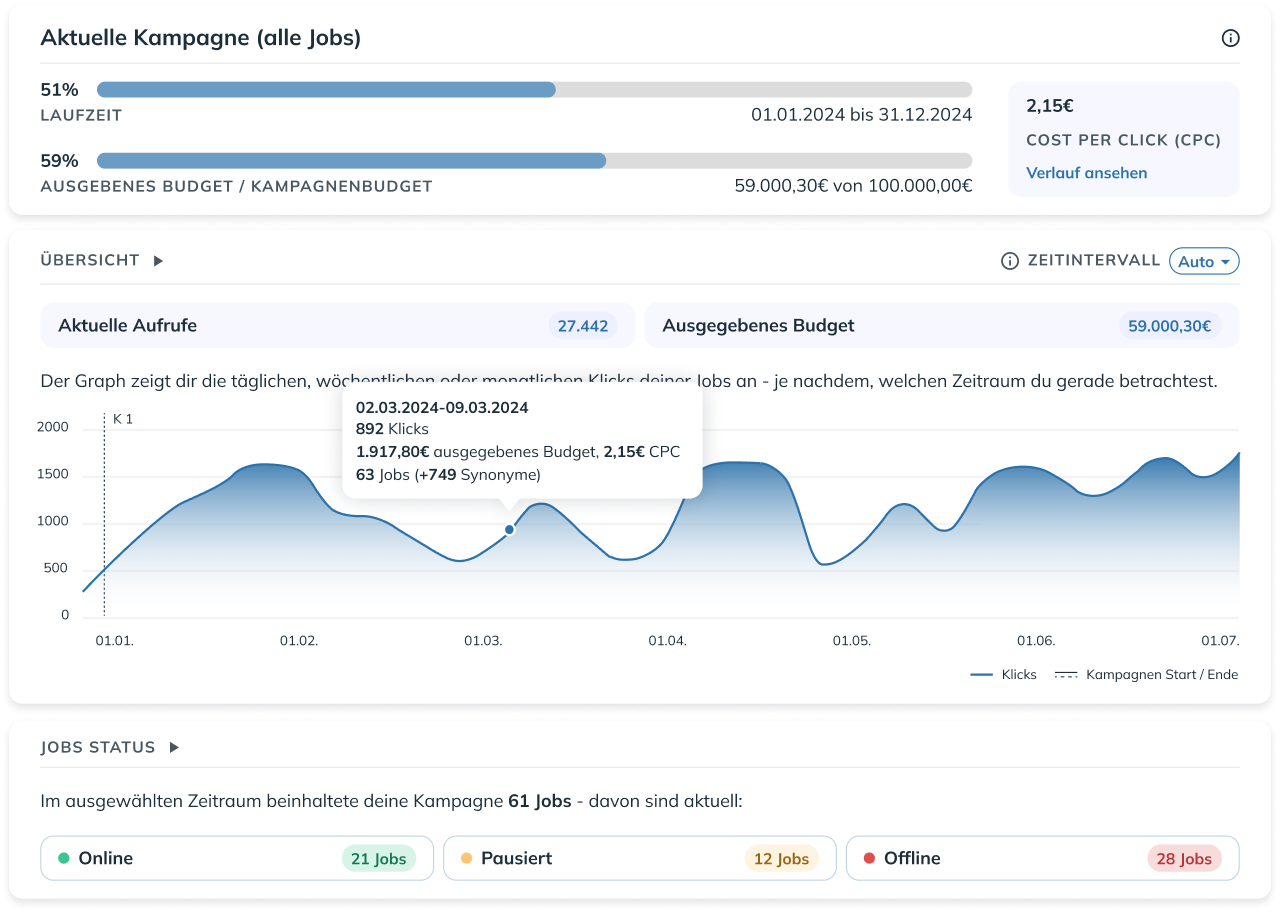Click the 01.07. x-axis label
1280x913 pixels.
(x=1220, y=641)
